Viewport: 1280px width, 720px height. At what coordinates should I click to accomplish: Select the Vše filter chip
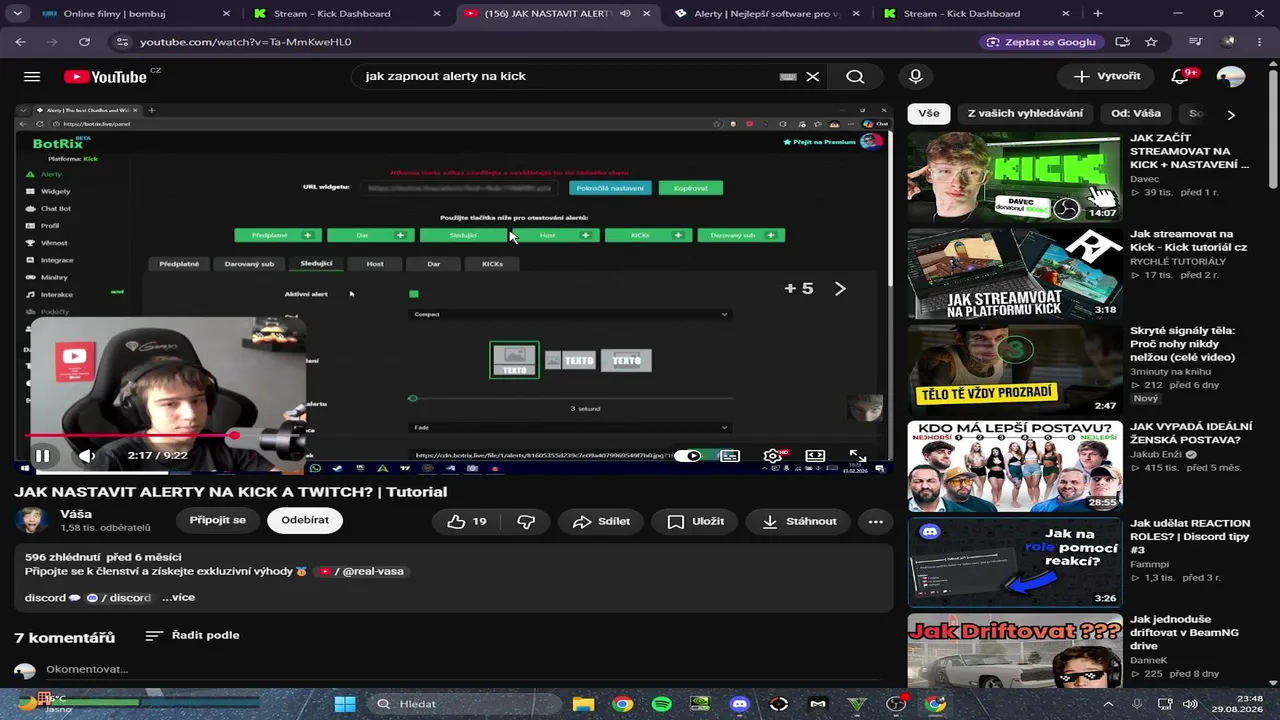[929, 114]
